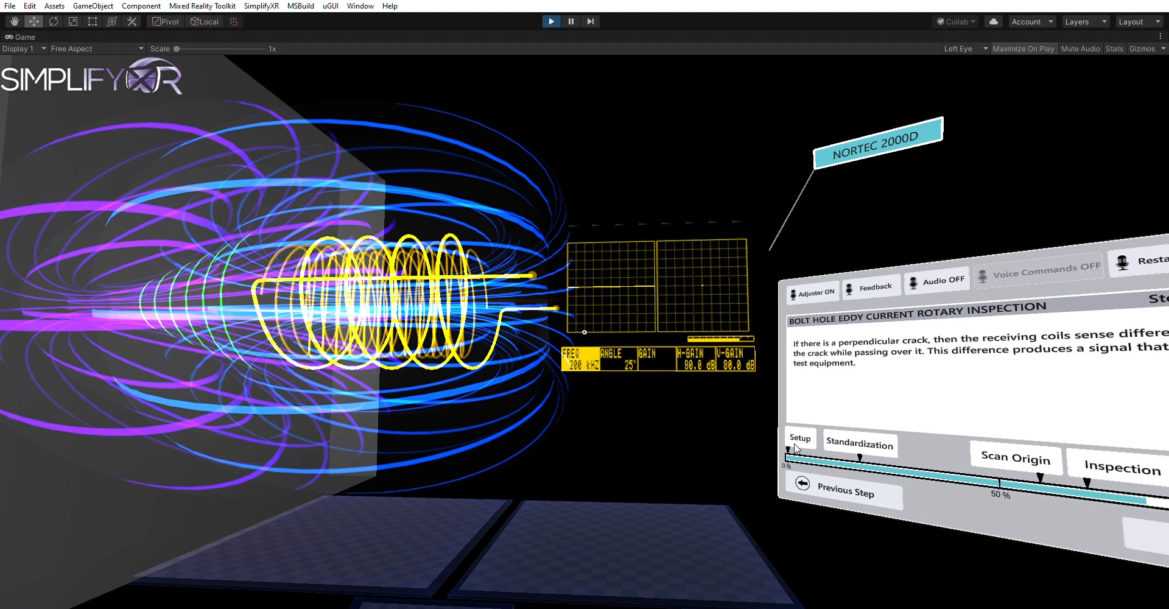Open the Edit menu
Screen dimensions: 1169x609
point(29,6)
